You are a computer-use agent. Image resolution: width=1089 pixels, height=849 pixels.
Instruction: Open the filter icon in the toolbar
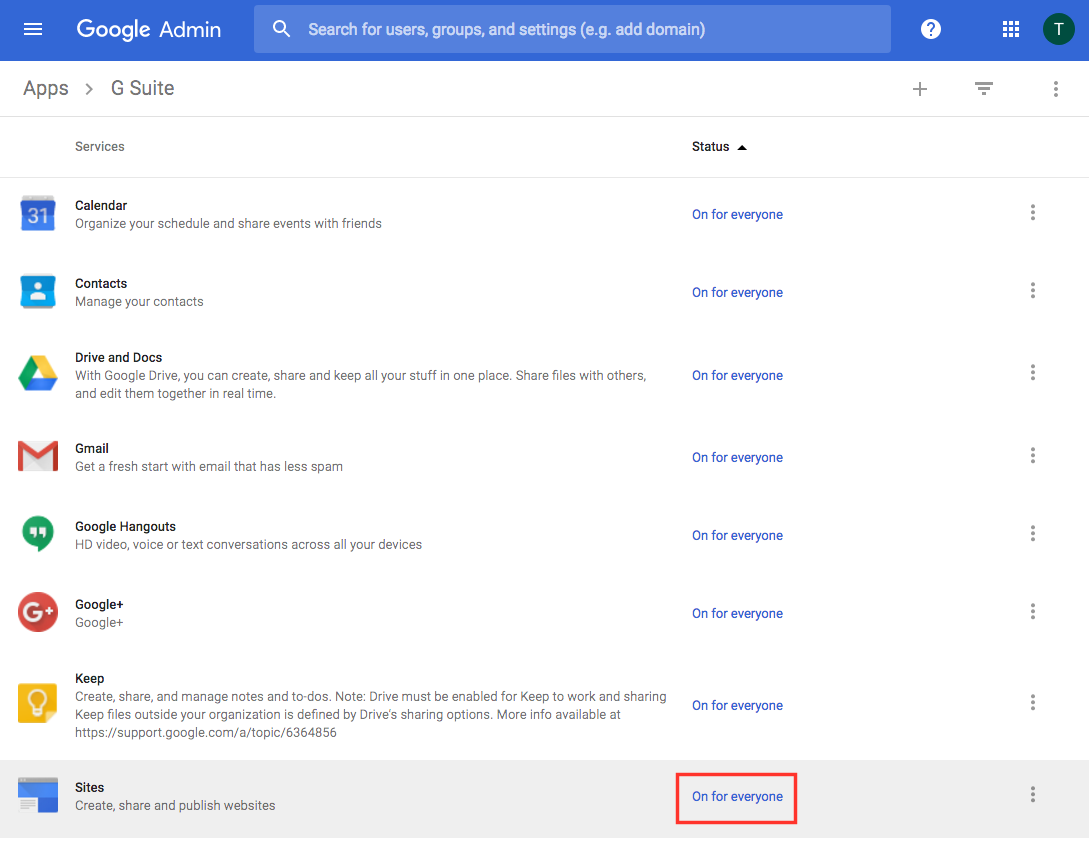pyautogui.click(x=983, y=88)
